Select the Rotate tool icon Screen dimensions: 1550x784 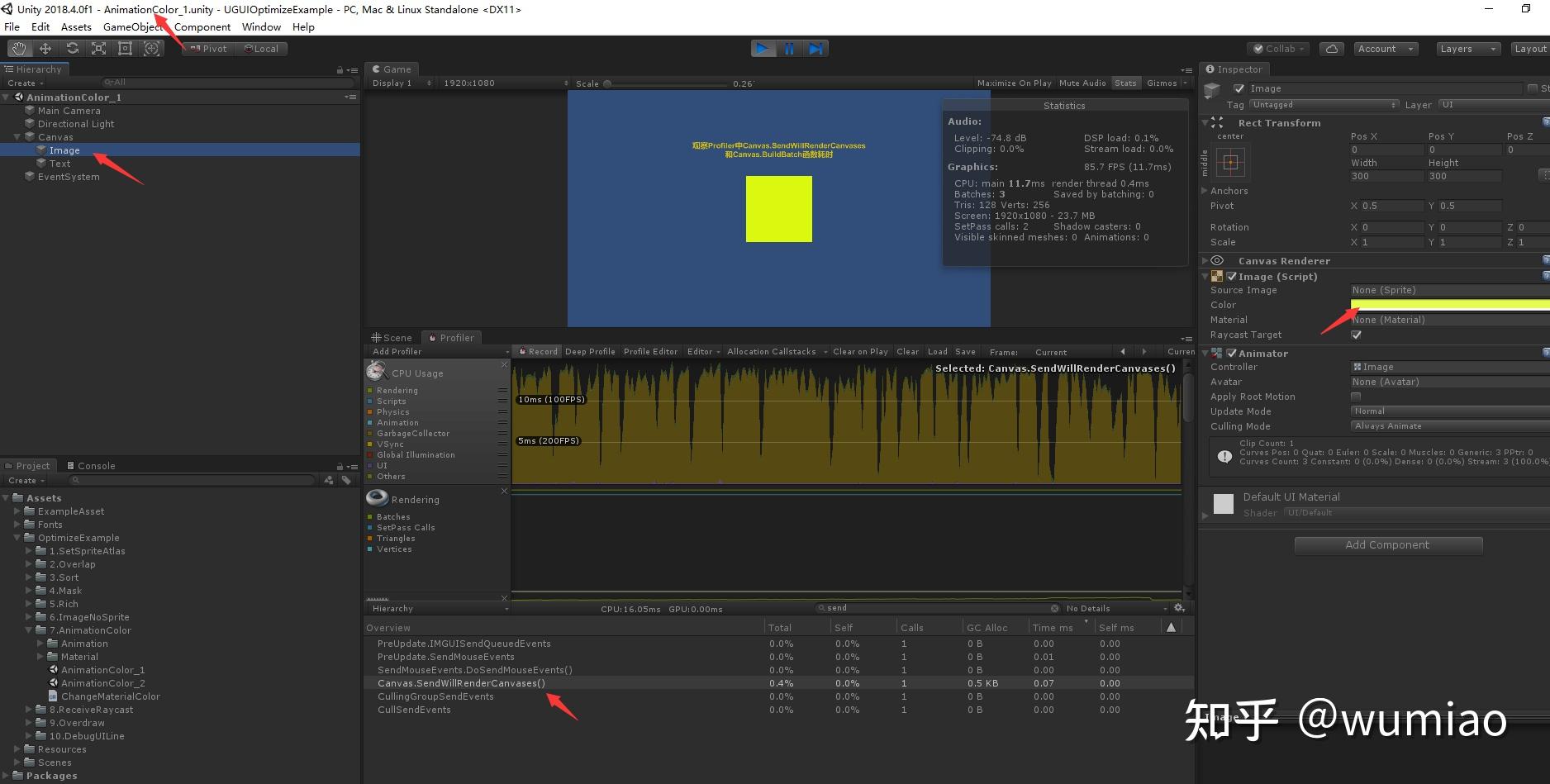point(72,49)
